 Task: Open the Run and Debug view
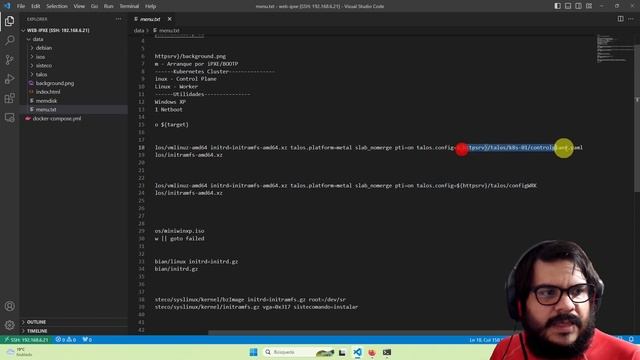click(9, 79)
